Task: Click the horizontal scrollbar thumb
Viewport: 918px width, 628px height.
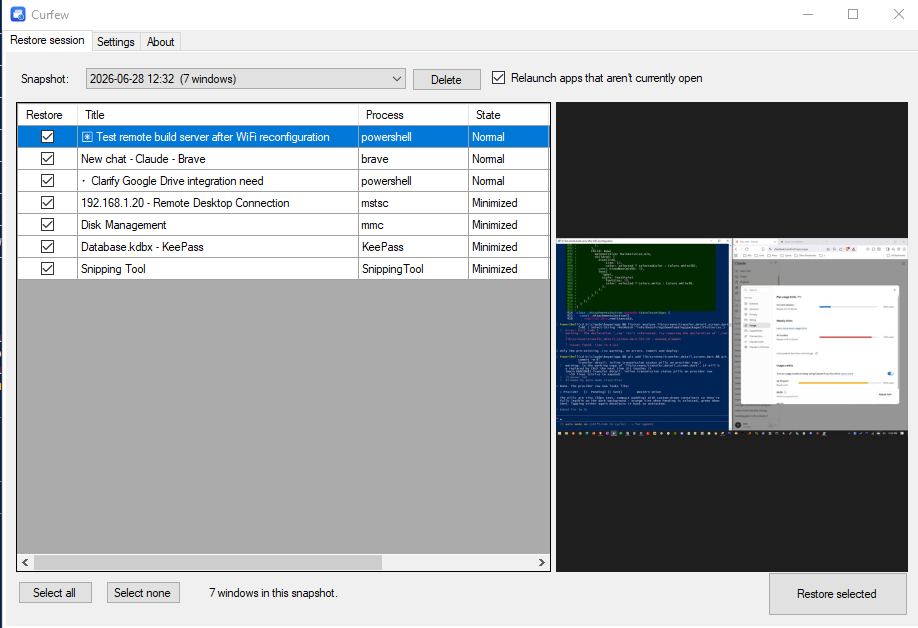Action: click(208, 562)
